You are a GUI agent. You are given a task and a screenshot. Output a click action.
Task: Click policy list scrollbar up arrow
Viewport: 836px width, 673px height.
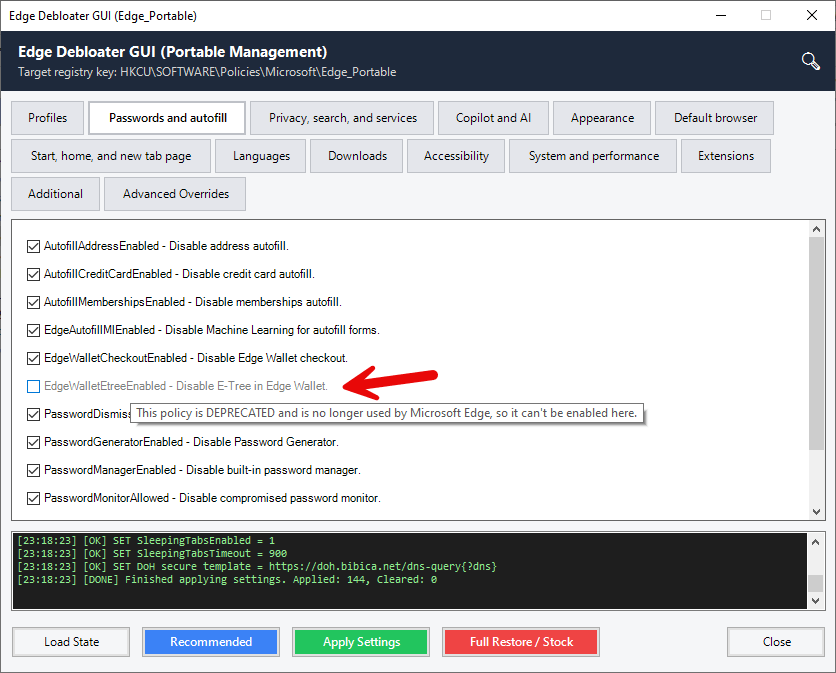click(816, 229)
